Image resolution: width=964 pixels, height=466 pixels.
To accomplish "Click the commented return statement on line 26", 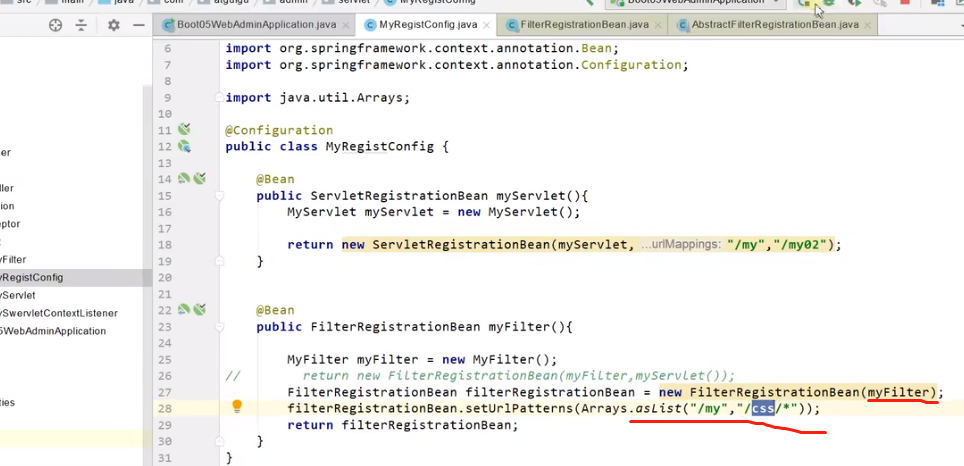I will (519, 376).
